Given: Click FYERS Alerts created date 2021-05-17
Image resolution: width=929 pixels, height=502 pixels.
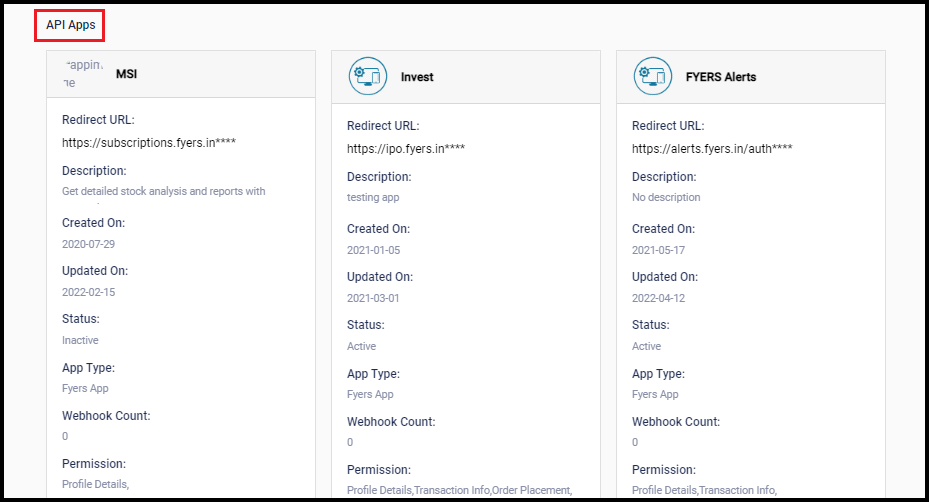Looking at the screenshot, I should pyautogui.click(x=657, y=249).
